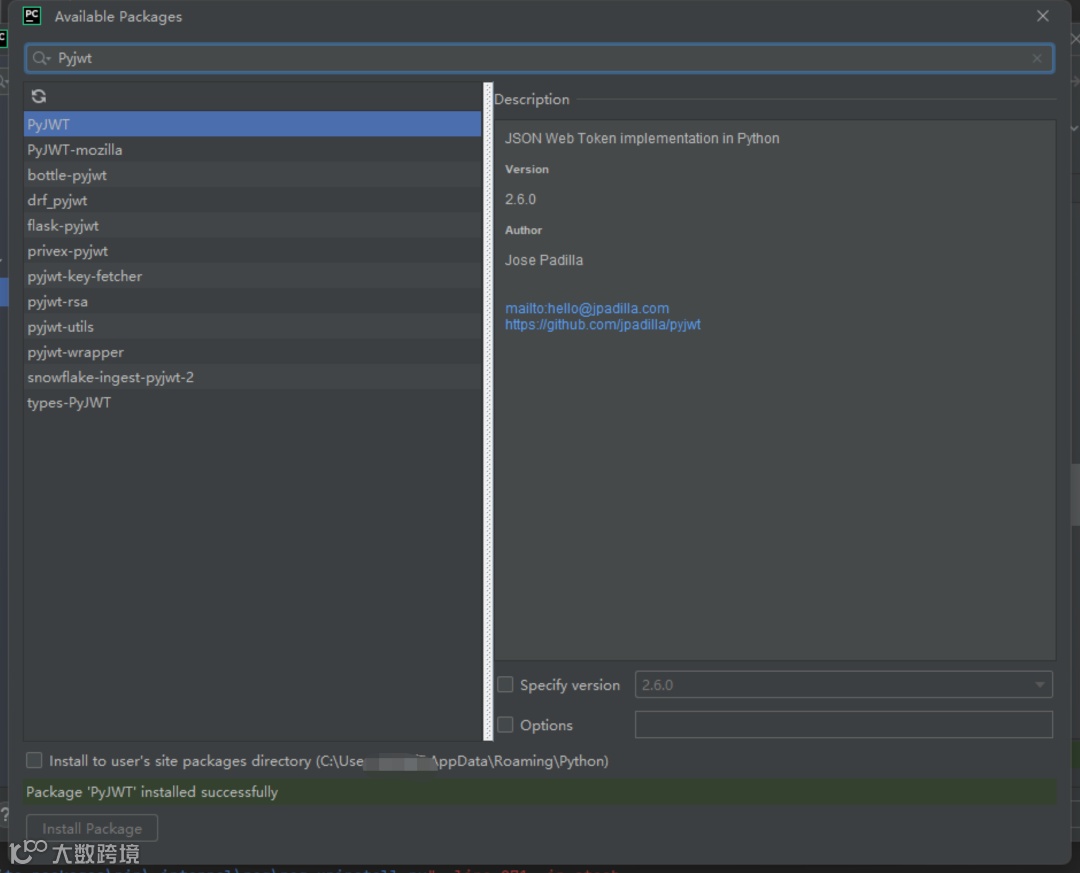This screenshot has width=1080, height=873.
Task: Enable the Specify version checkbox
Action: (506, 684)
